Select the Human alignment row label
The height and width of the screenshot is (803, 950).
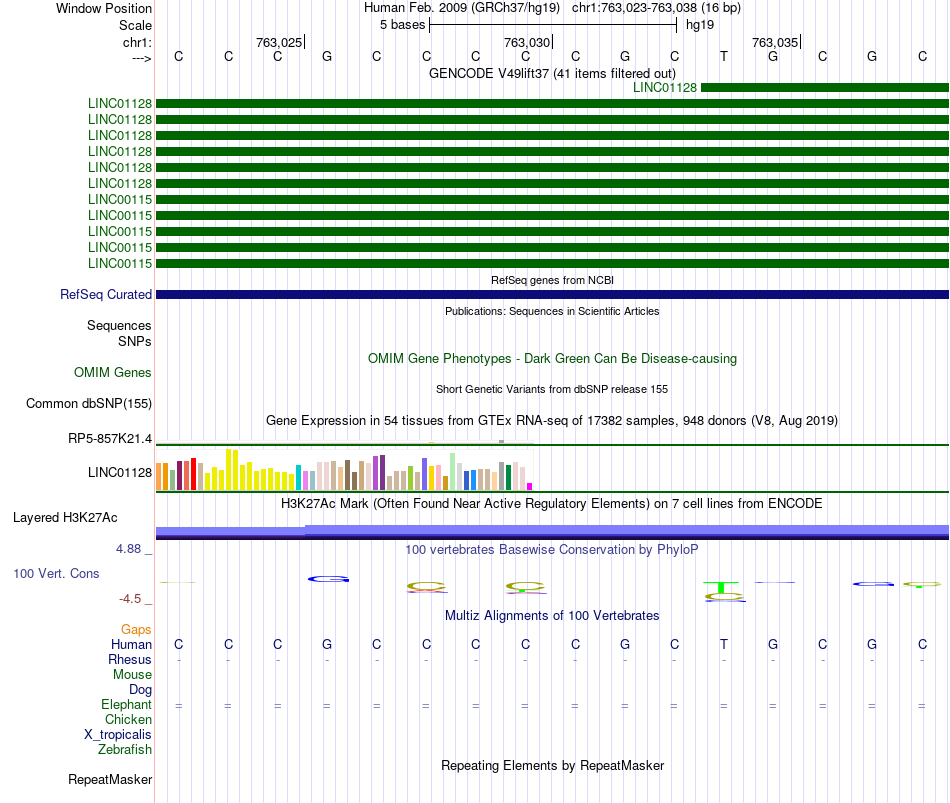coord(131,644)
